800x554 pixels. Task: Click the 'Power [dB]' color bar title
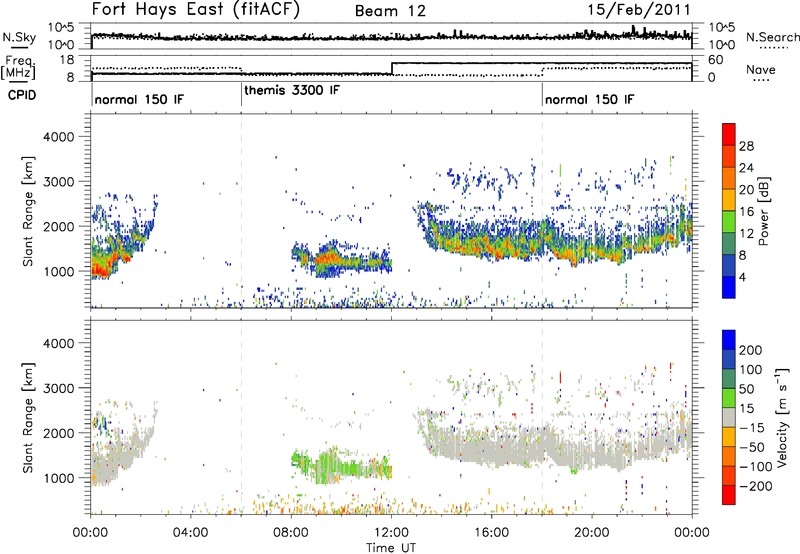[x=763, y=211]
